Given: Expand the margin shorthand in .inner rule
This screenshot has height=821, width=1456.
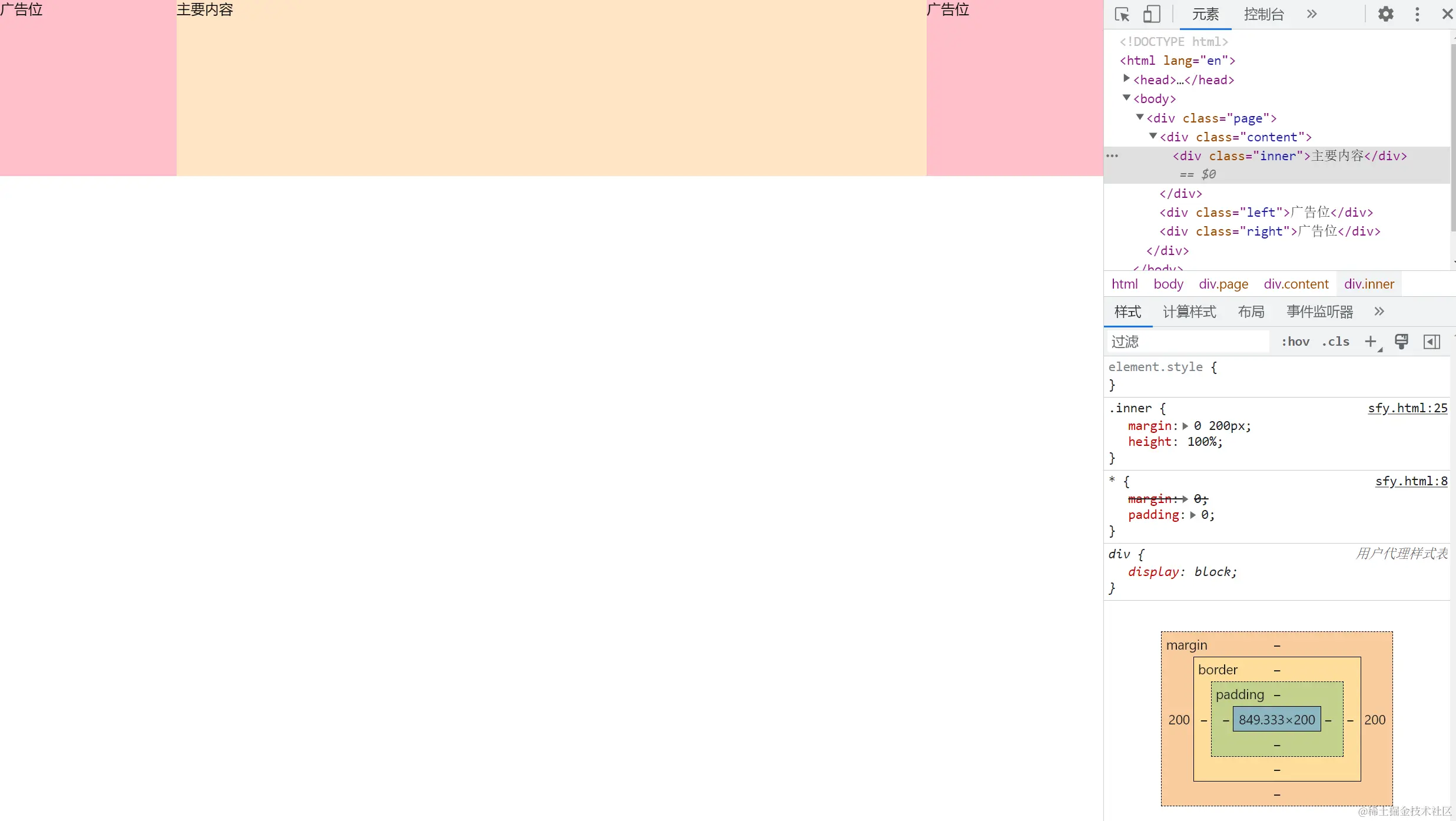Looking at the screenshot, I should [1185, 426].
